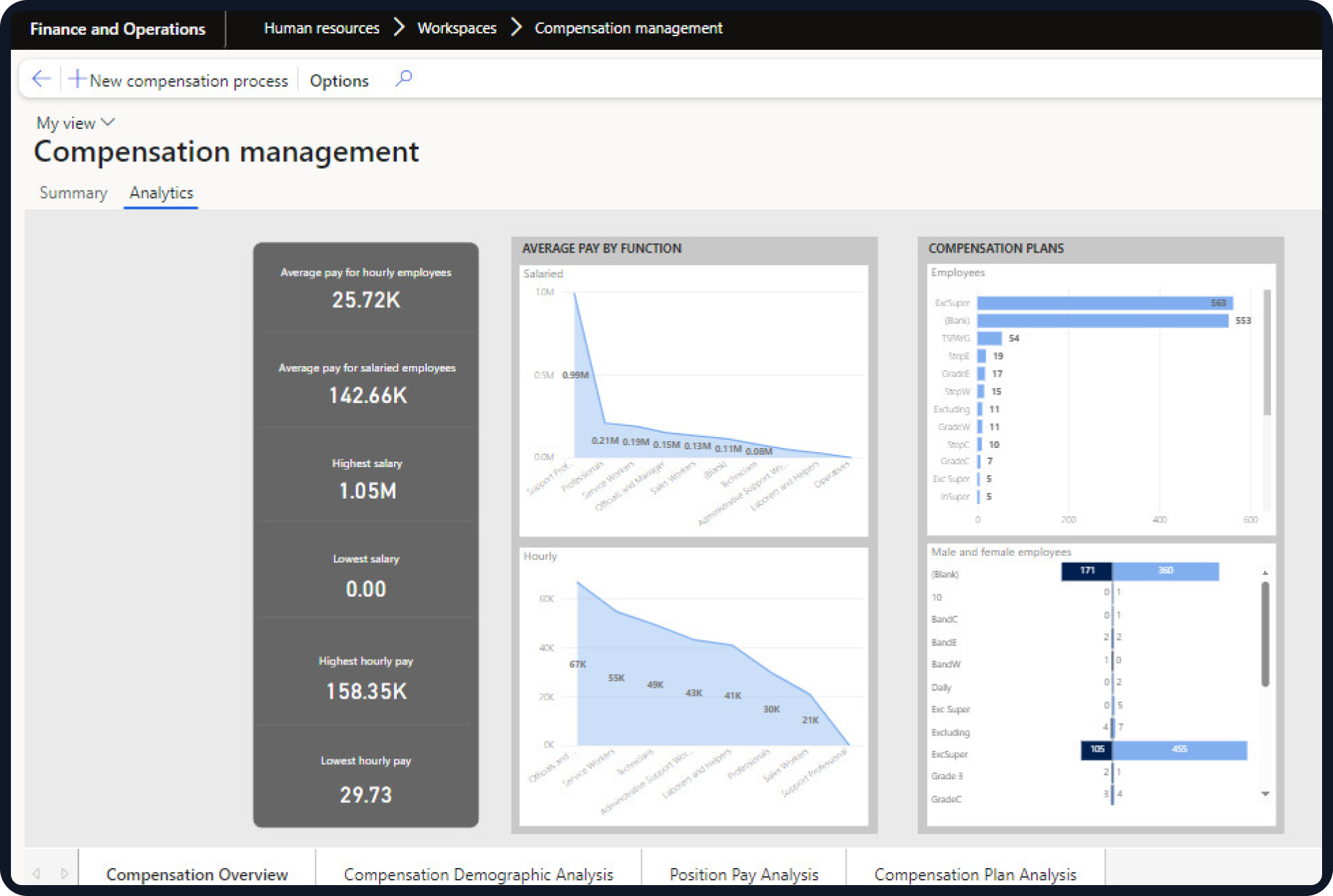Click the left pagination arrow at bottom

(38, 873)
